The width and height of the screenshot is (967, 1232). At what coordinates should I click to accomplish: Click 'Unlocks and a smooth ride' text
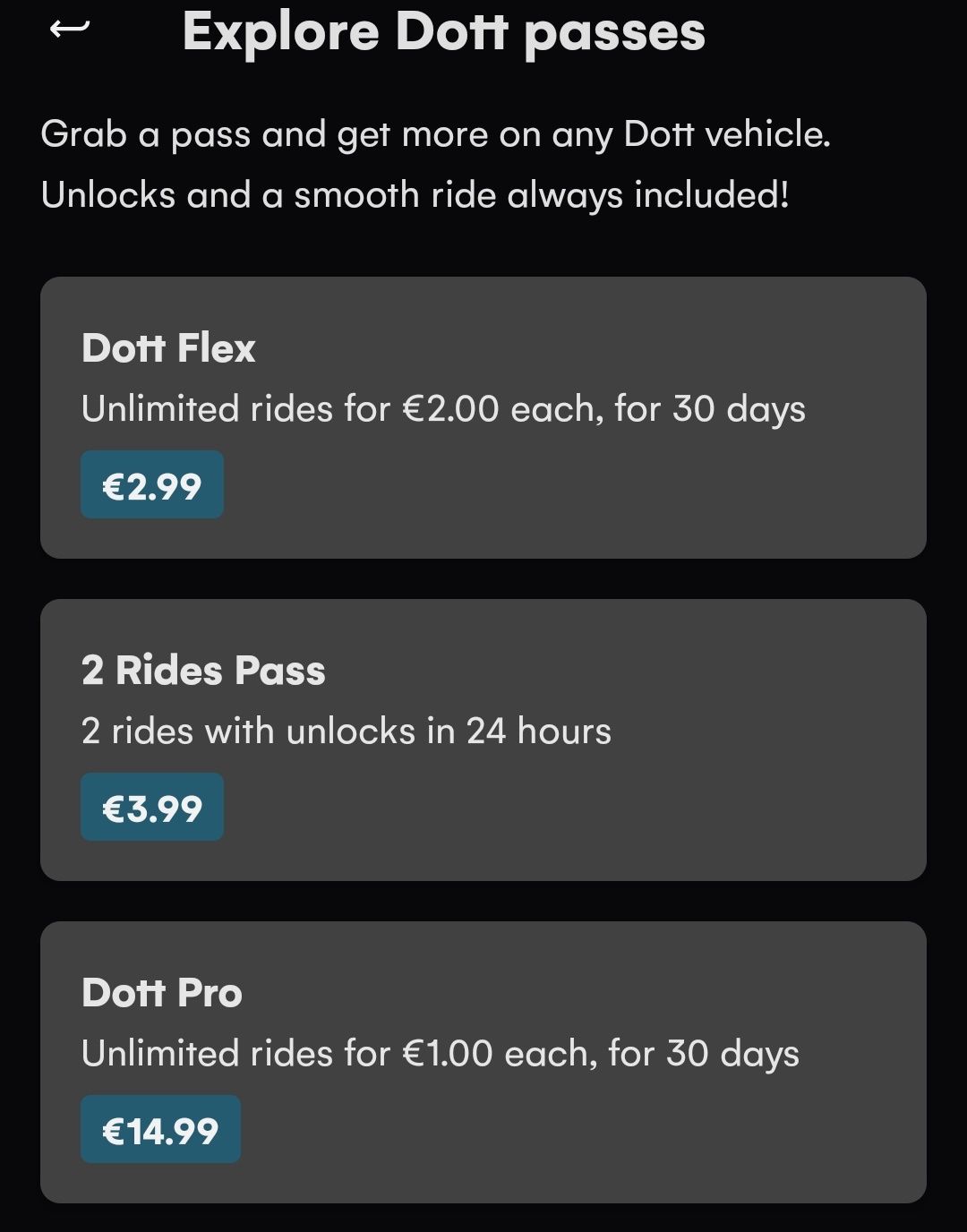415,195
